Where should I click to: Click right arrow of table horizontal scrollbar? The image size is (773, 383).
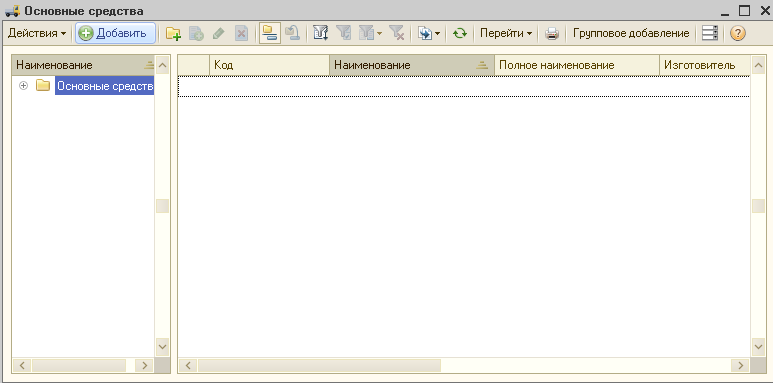point(740,365)
